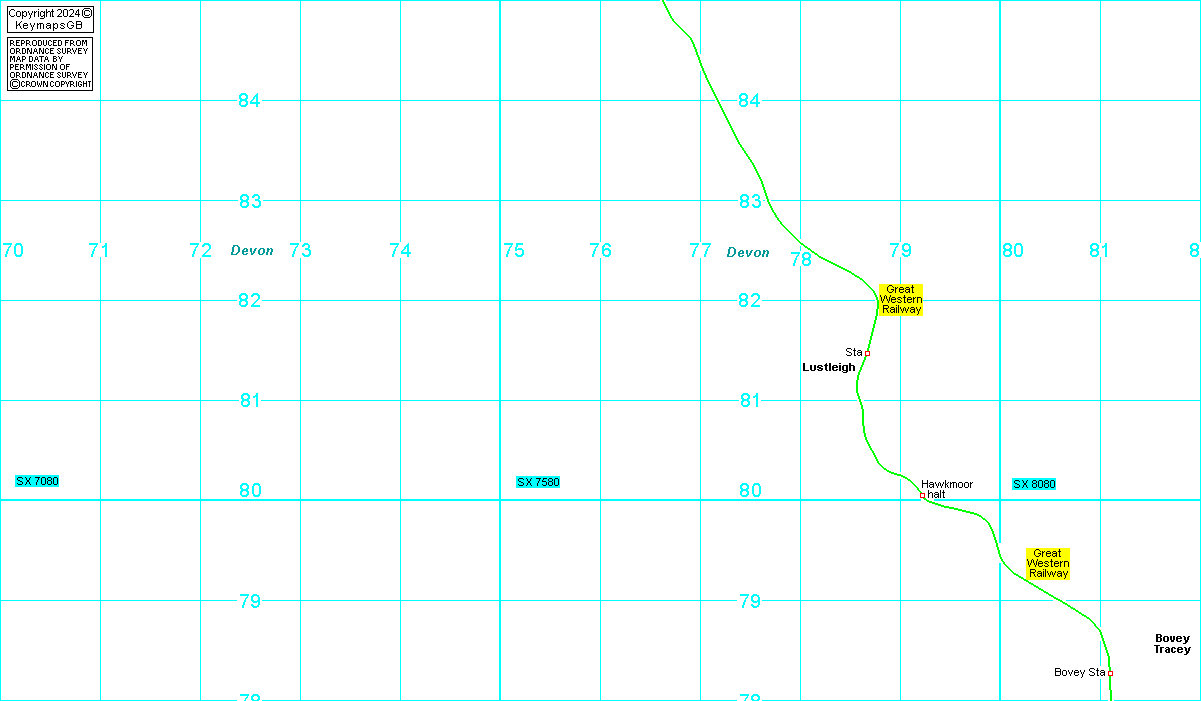The image size is (1201, 701).
Task: Click the Hawkmoor halt text label
Action: (x=946, y=489)
